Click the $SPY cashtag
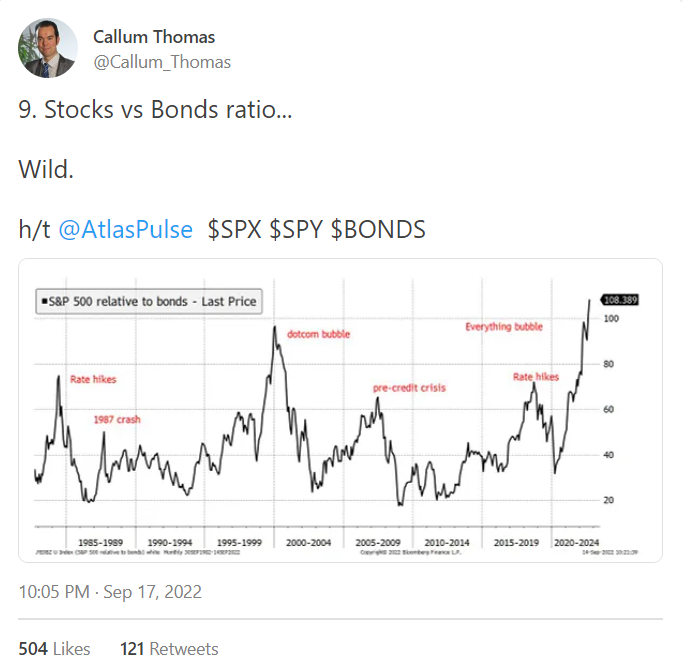The height and width of the screenshot is (671, 682). click(296, 230)
